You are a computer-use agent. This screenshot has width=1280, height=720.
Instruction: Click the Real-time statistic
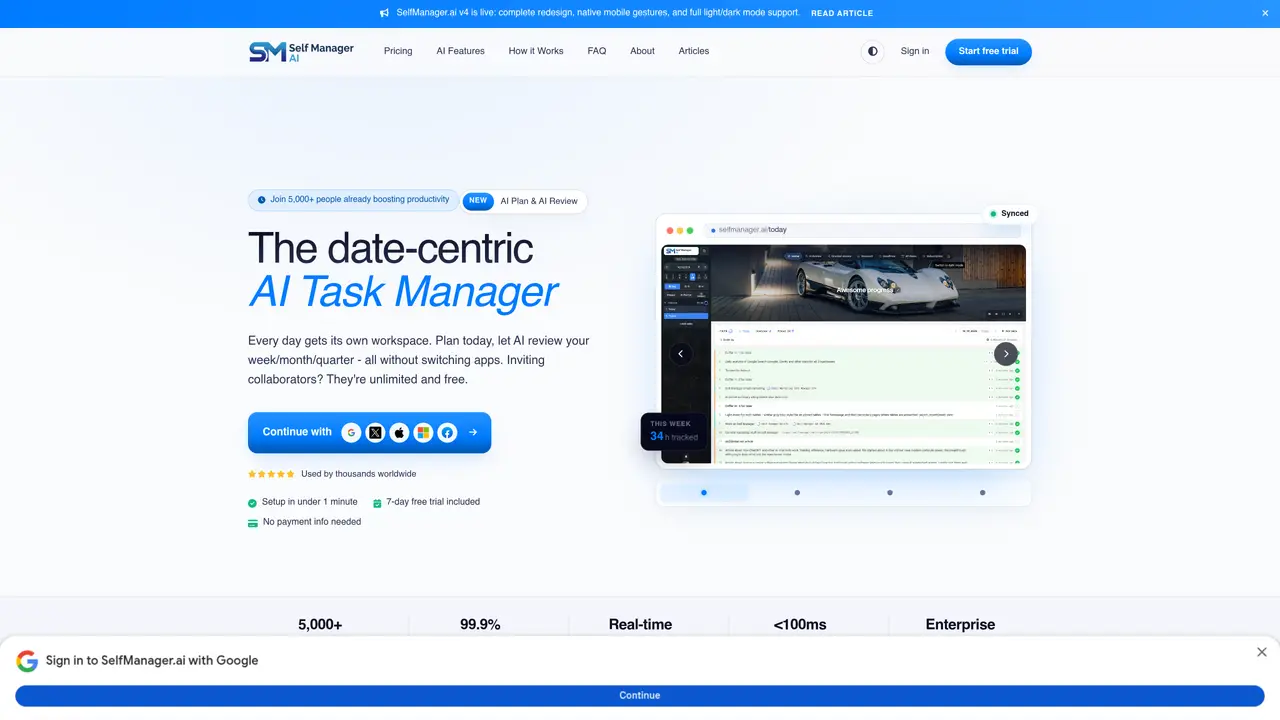tap(640, 624)
